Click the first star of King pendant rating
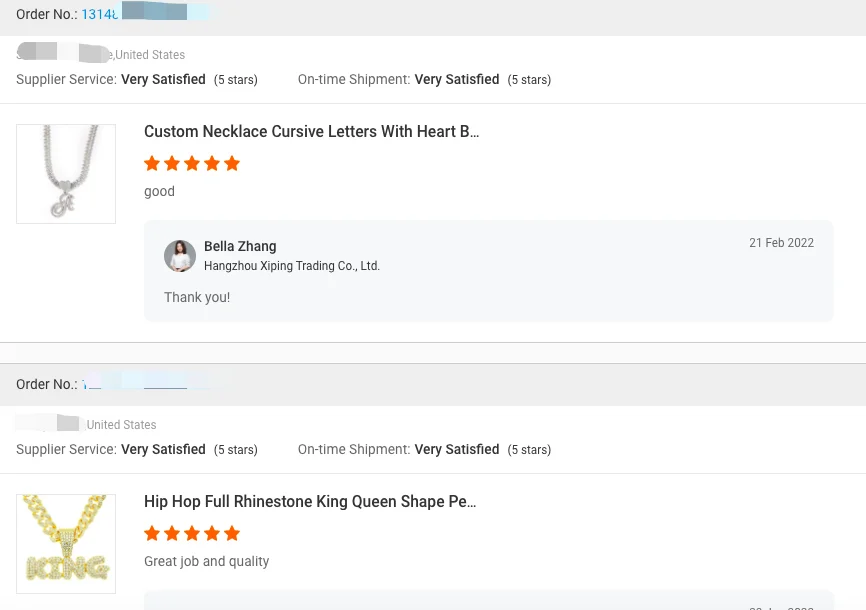Viewport: 866px width, 610px height. point(152,533)
